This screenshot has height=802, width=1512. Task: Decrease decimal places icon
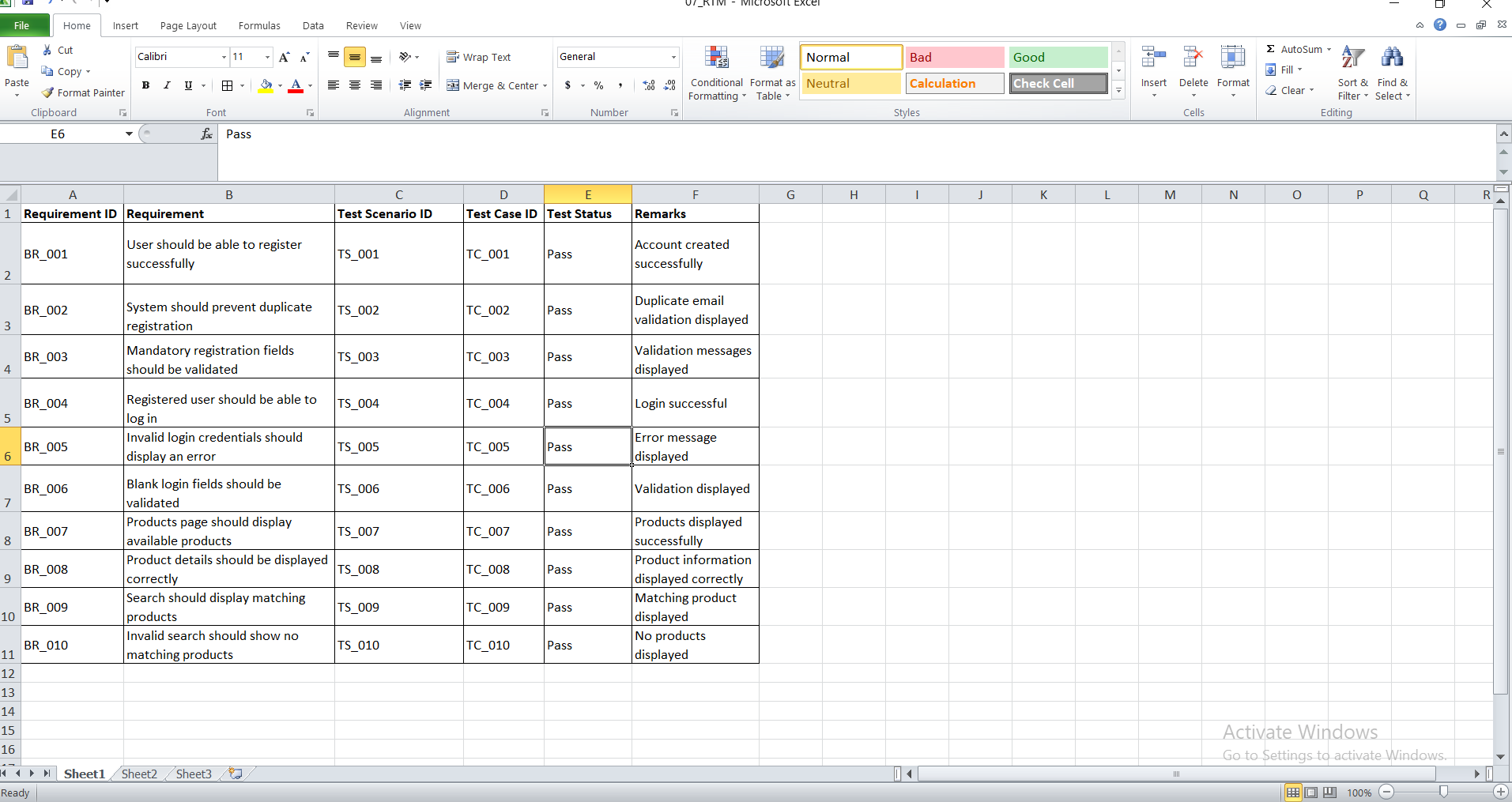(669, 85)
